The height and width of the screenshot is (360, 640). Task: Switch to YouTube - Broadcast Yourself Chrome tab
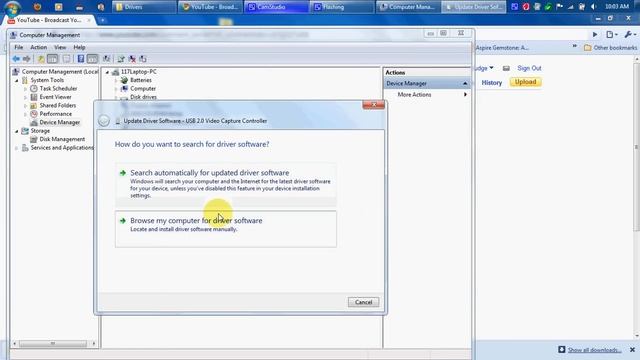point(49,20)
